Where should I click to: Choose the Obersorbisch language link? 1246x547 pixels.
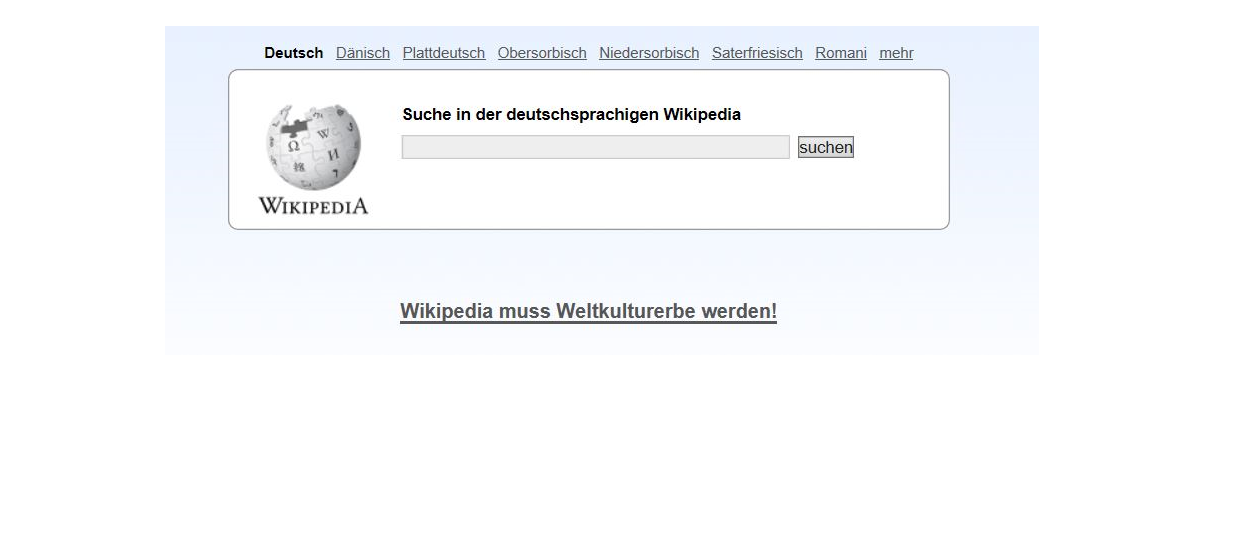(x=541, y=53)
